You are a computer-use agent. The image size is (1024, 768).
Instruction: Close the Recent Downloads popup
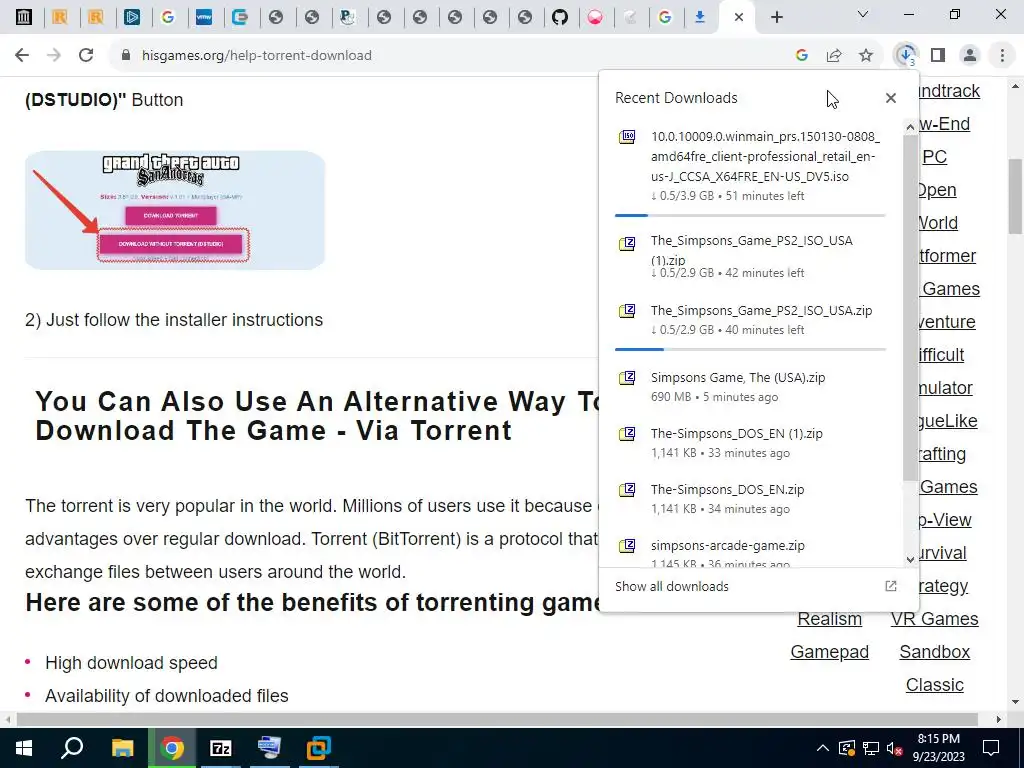click(891, 98)
